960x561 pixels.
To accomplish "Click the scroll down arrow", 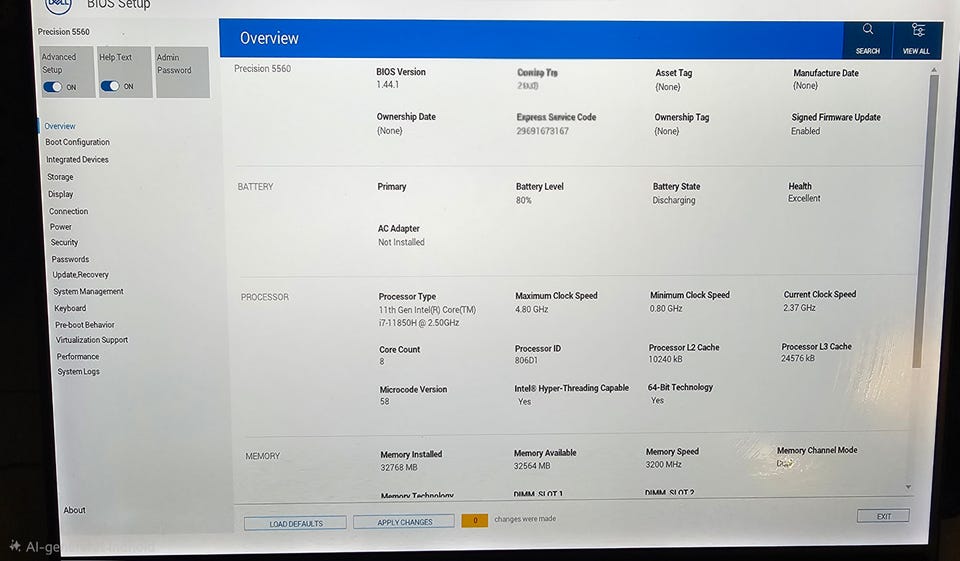I will coord(909,488).
